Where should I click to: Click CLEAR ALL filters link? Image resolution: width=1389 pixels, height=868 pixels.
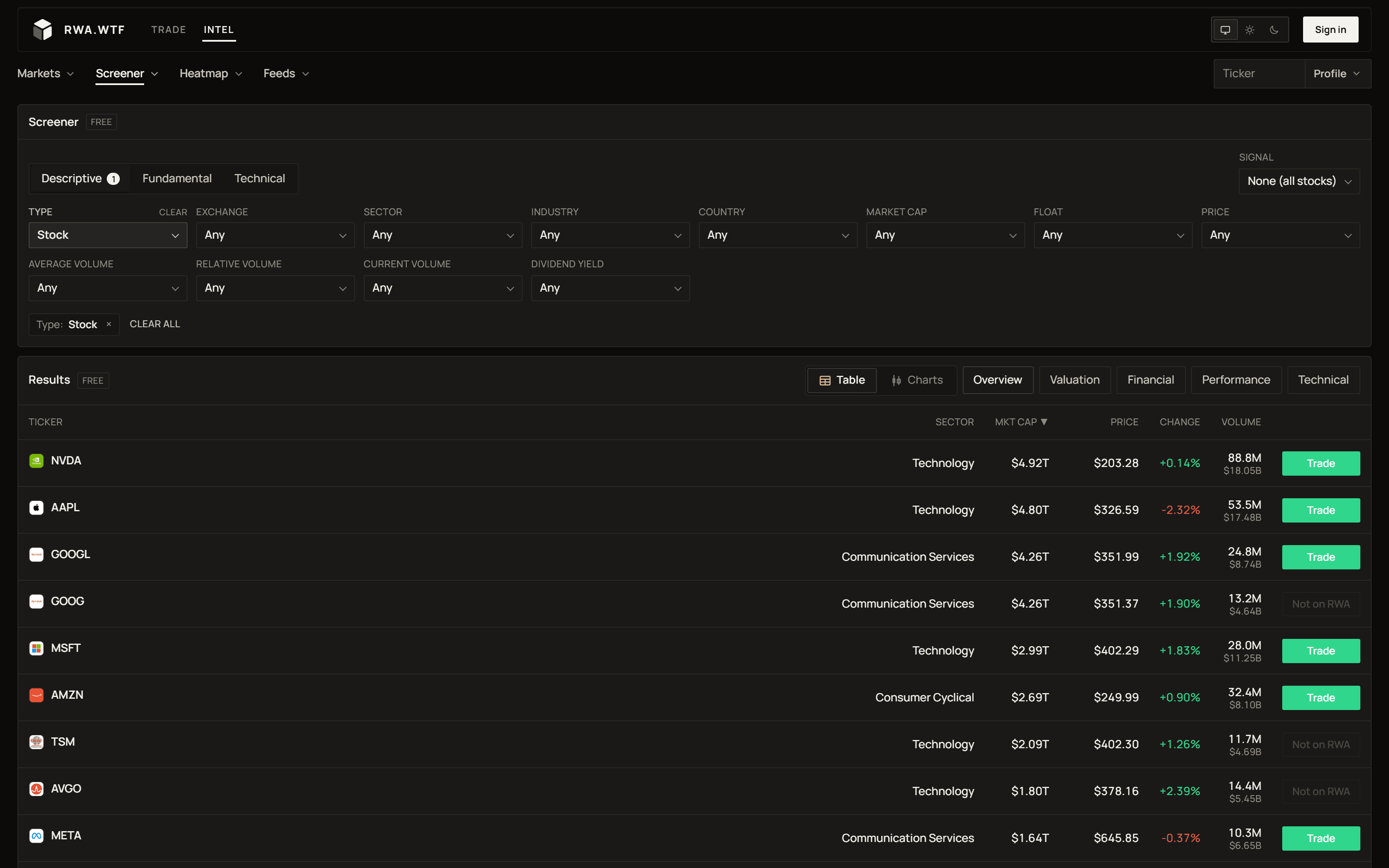coord(155,324)
